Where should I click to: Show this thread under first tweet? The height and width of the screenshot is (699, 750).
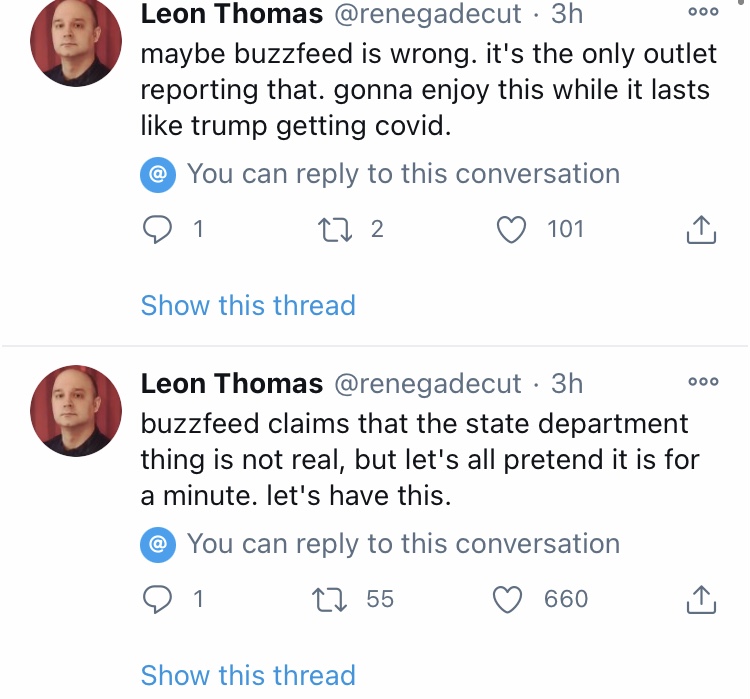[x=248, y=305]
